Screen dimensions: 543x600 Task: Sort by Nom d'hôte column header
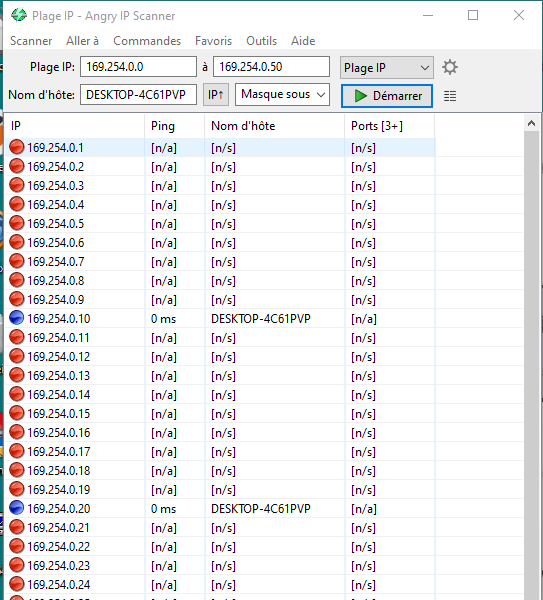pyautogui.click(x=274, y=126)
